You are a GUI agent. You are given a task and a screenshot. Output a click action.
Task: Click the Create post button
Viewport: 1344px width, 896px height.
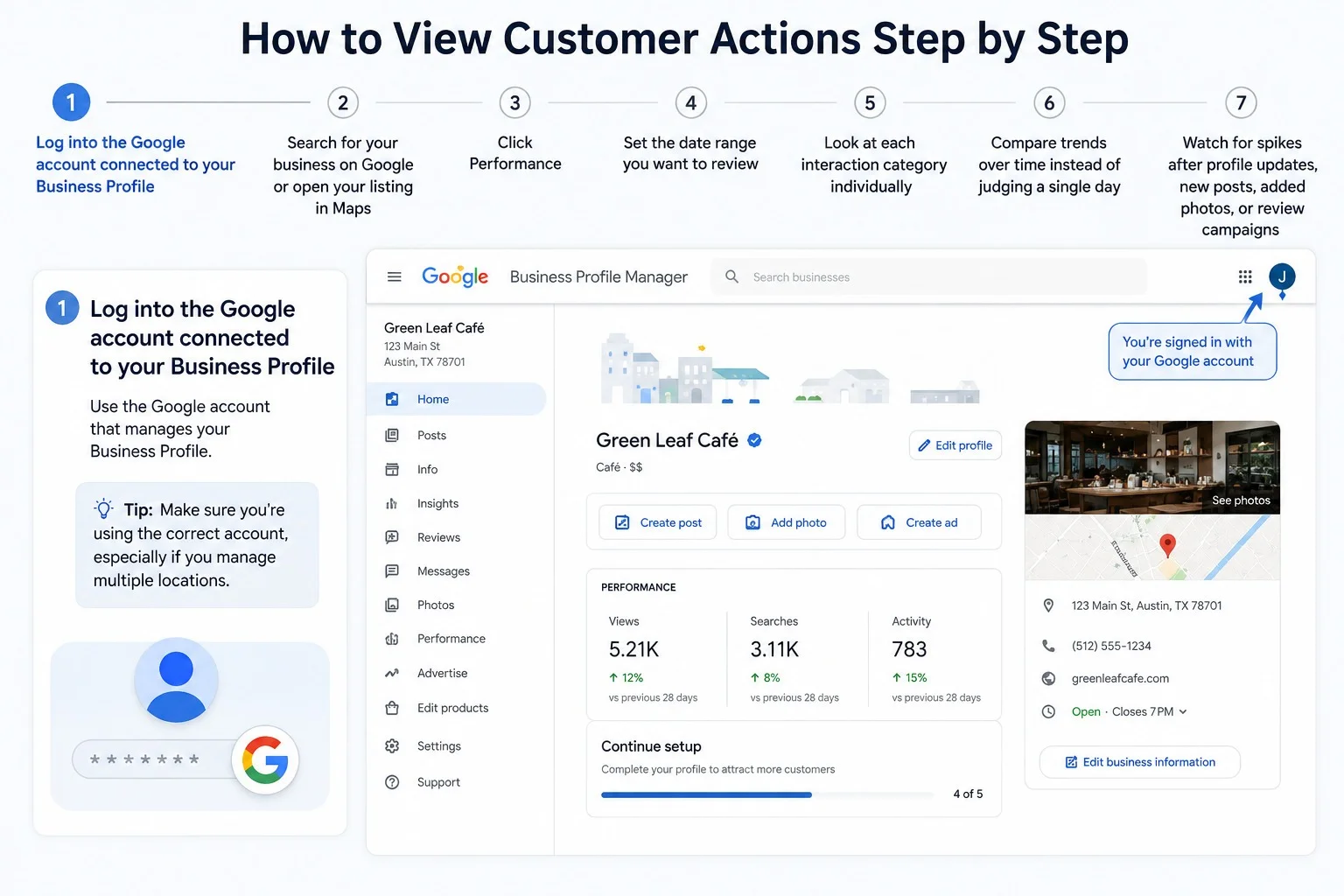[657, 522]
